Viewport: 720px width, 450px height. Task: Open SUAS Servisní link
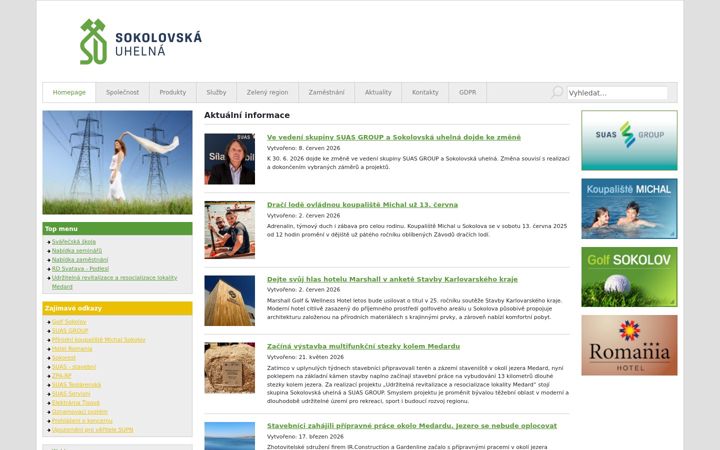coord(71,394)
